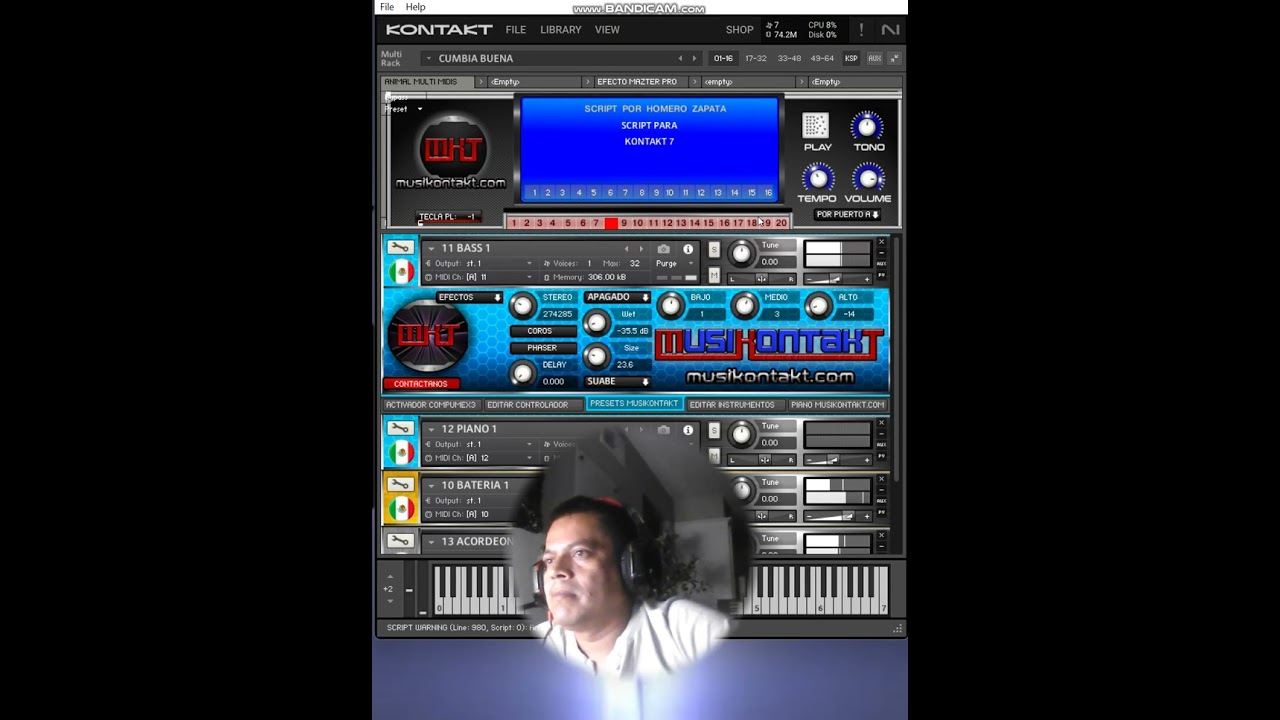The image size is (1280, 720).
Task: Open the Preset dropdown in the script panel
Action: pos(405,109)
